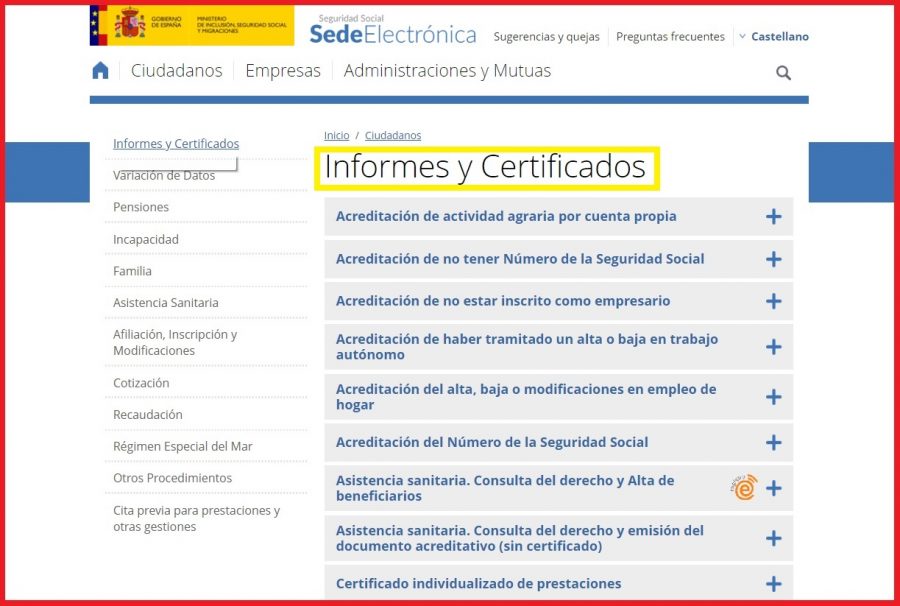The width and height of the screenshot is (900, 606).
Task: Open Preguntas frecuentes
Action: point(669,36)
